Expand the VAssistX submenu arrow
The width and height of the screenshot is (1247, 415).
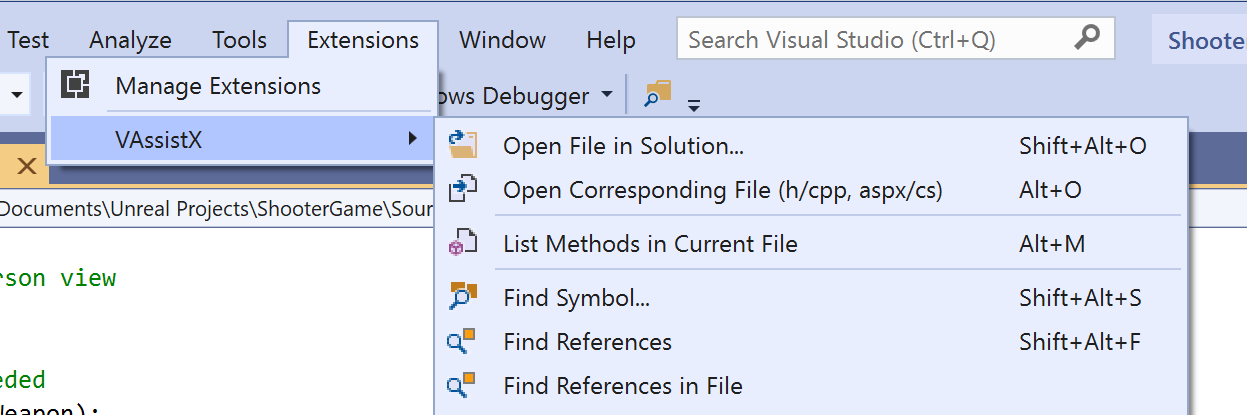(413, 139)
